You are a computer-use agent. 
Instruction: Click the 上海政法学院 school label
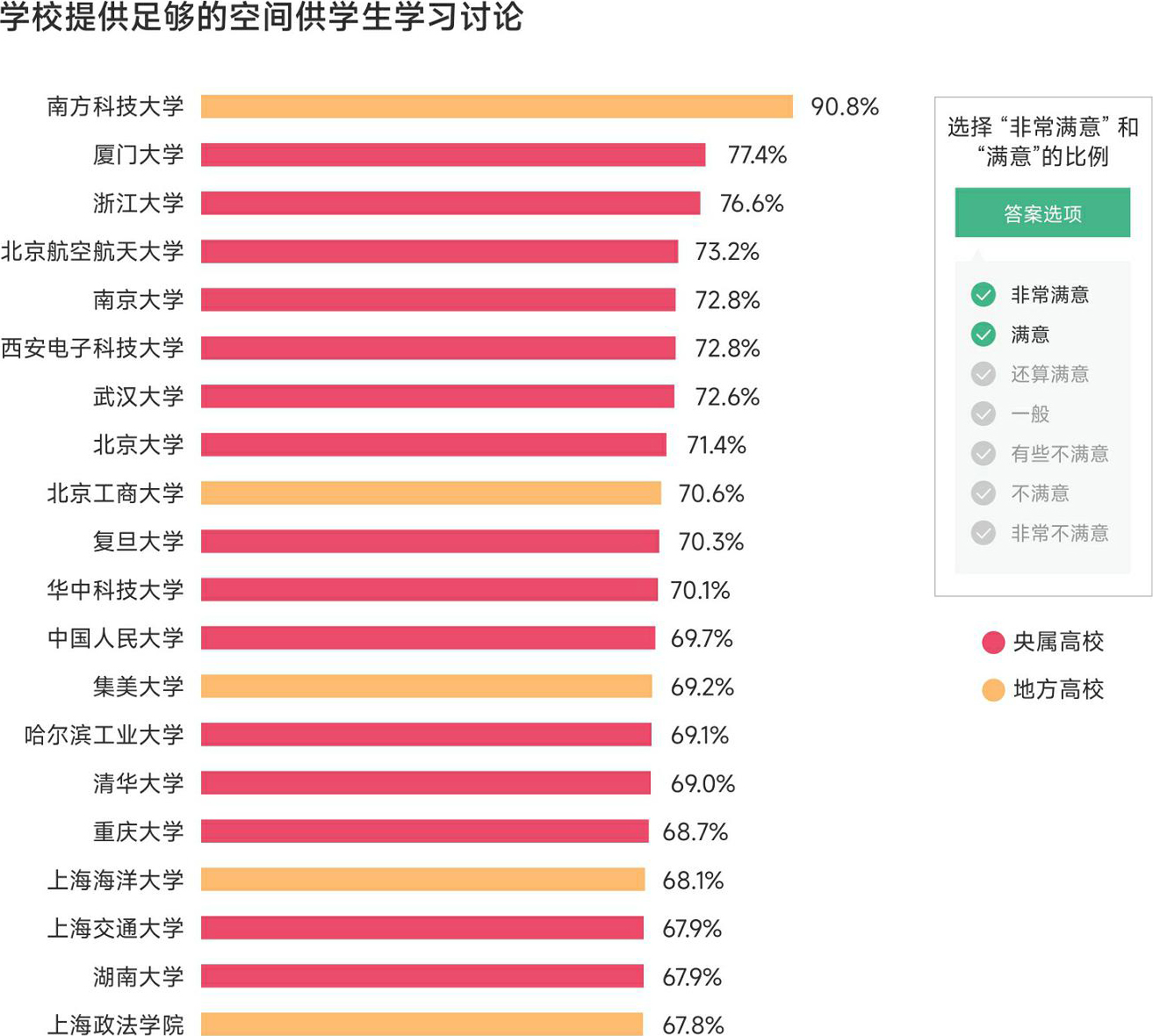[116, 1025]
